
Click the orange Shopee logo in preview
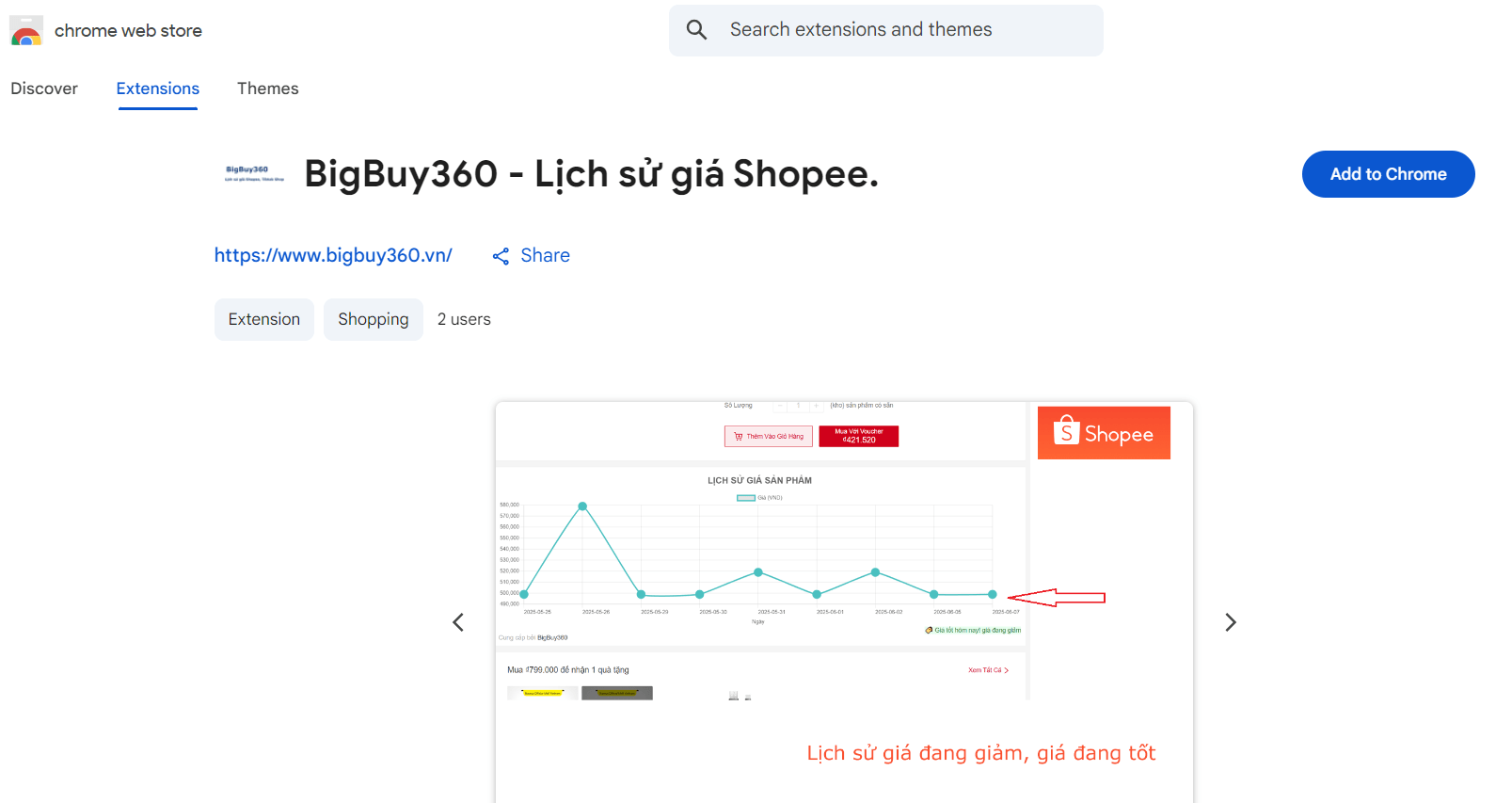click(1104, 433)
